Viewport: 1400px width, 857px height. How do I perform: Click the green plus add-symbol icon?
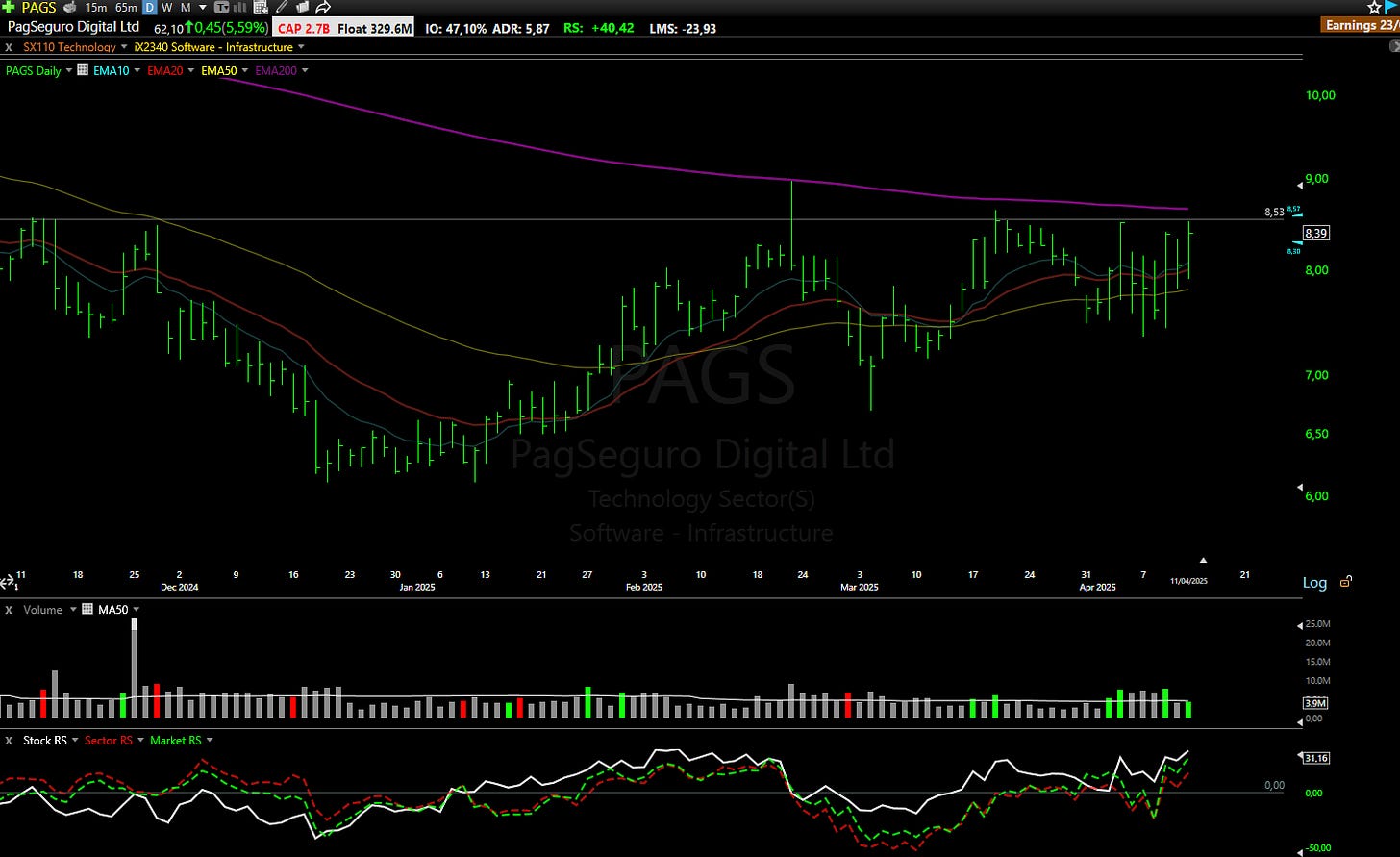point(9,7)
